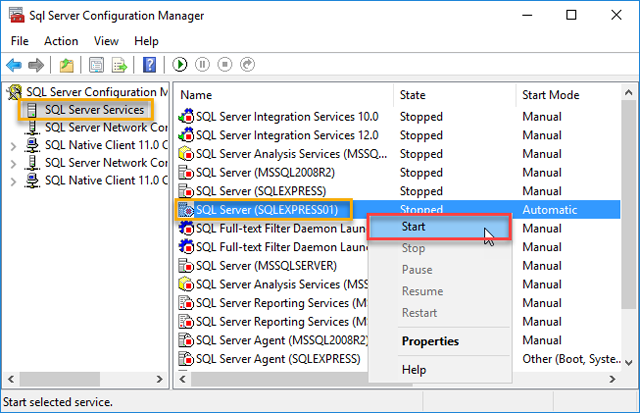Viewport: 640px width, 413px height.
Task: Click the tree pane scroll-right arrow
Action: pyautogui.click(x=160, y=379)
